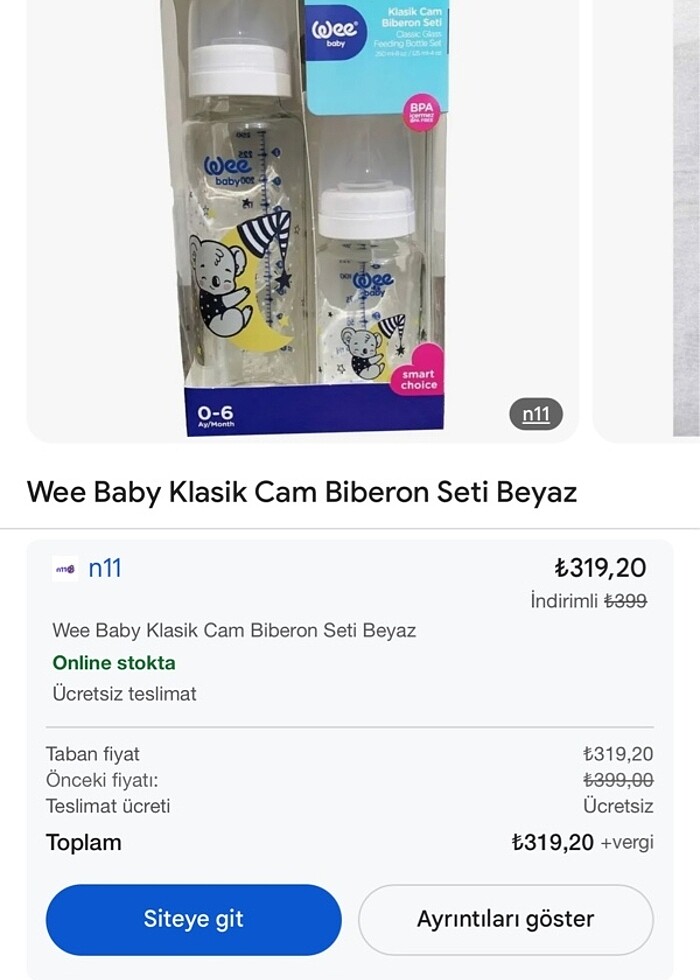Click the small n11 logo icon in seller card
The height and width of the screenshot is (980, 700).
tap(65, 569)
